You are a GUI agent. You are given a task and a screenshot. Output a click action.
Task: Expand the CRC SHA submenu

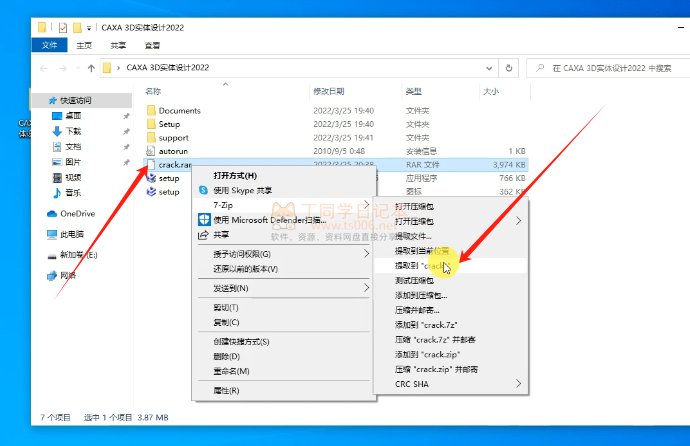[x=451, y=384]
